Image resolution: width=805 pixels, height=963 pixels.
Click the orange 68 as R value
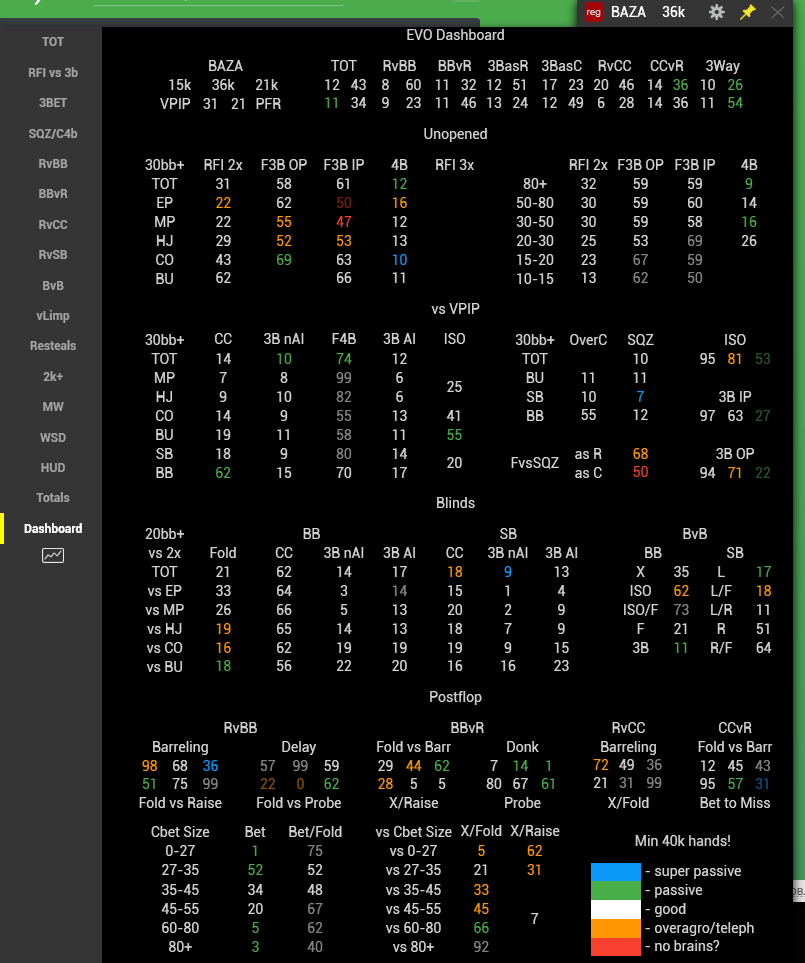click(640, 454)
